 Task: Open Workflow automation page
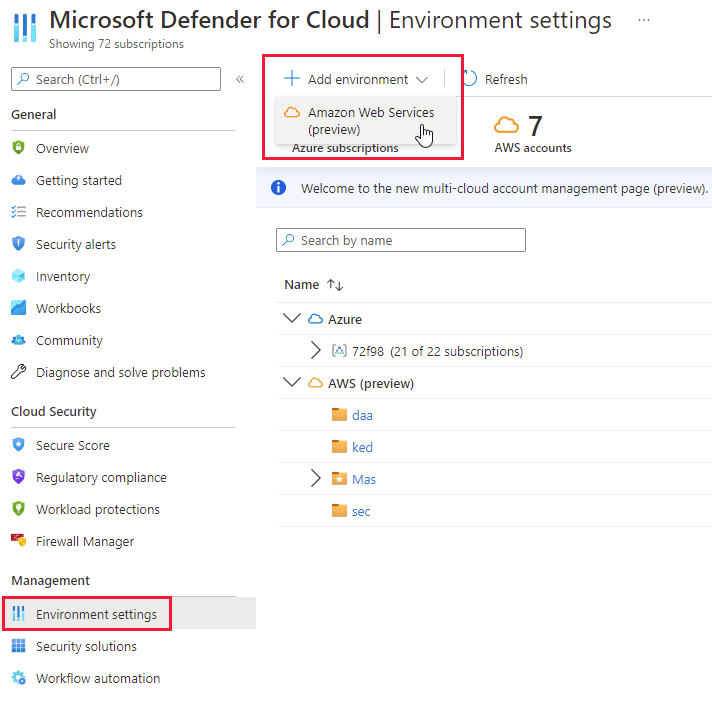coord(98,678)
